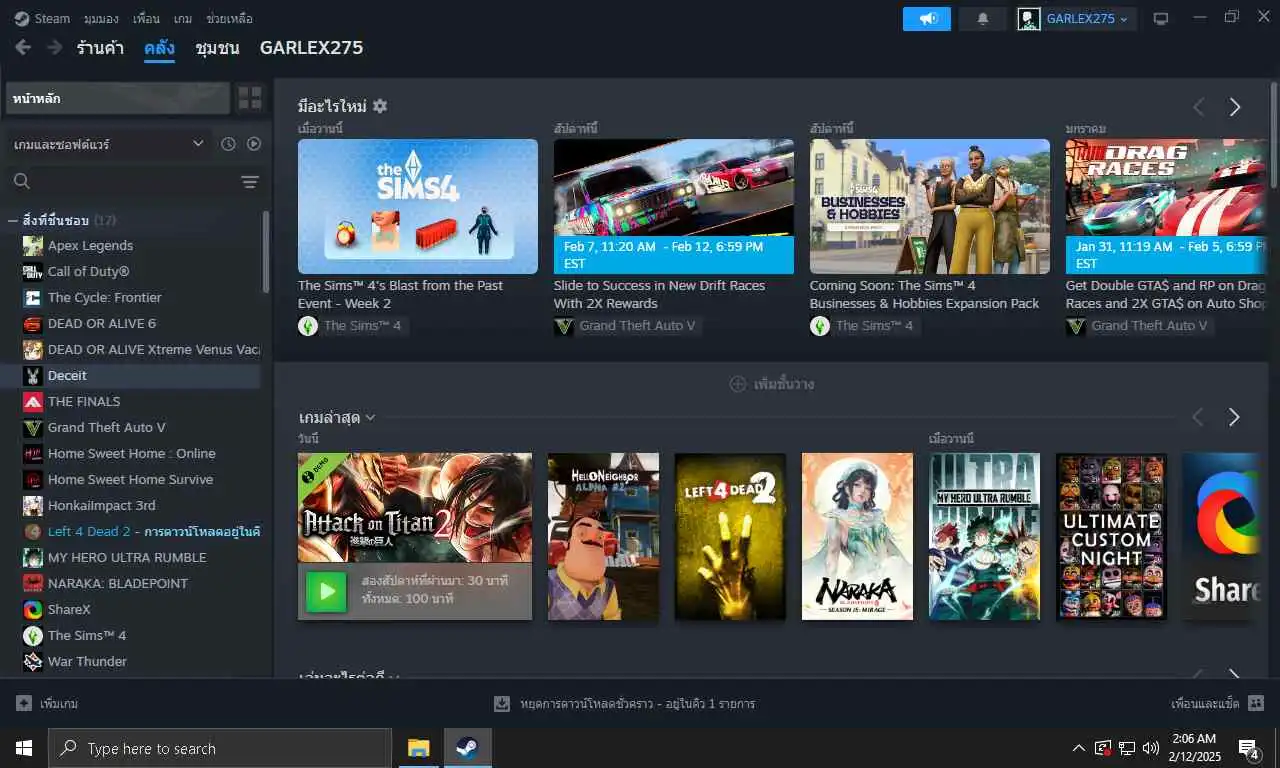Viewport: 1280px width, 768px height.
Task: Toggle library grid collections view icon
Action: 250,98
